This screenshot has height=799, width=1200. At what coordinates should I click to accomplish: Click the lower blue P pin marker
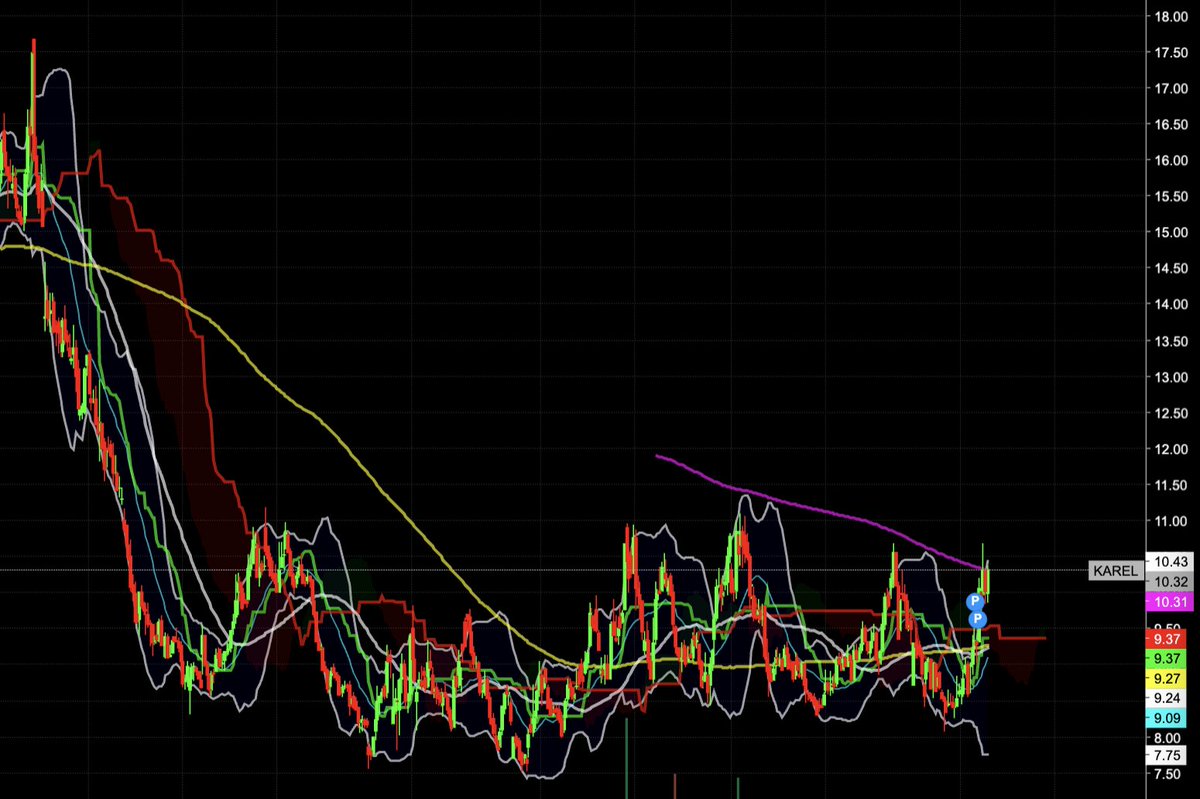(x=978, y=619)
